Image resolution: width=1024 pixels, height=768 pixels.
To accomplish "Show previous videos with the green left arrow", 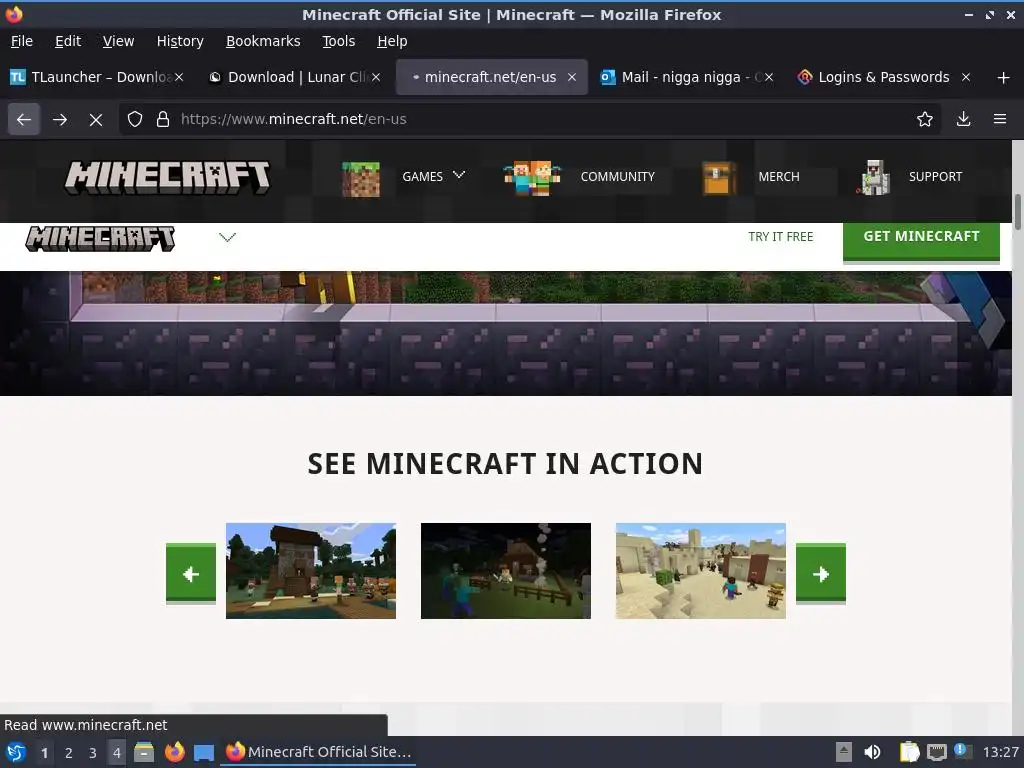I will click(191, 573).
